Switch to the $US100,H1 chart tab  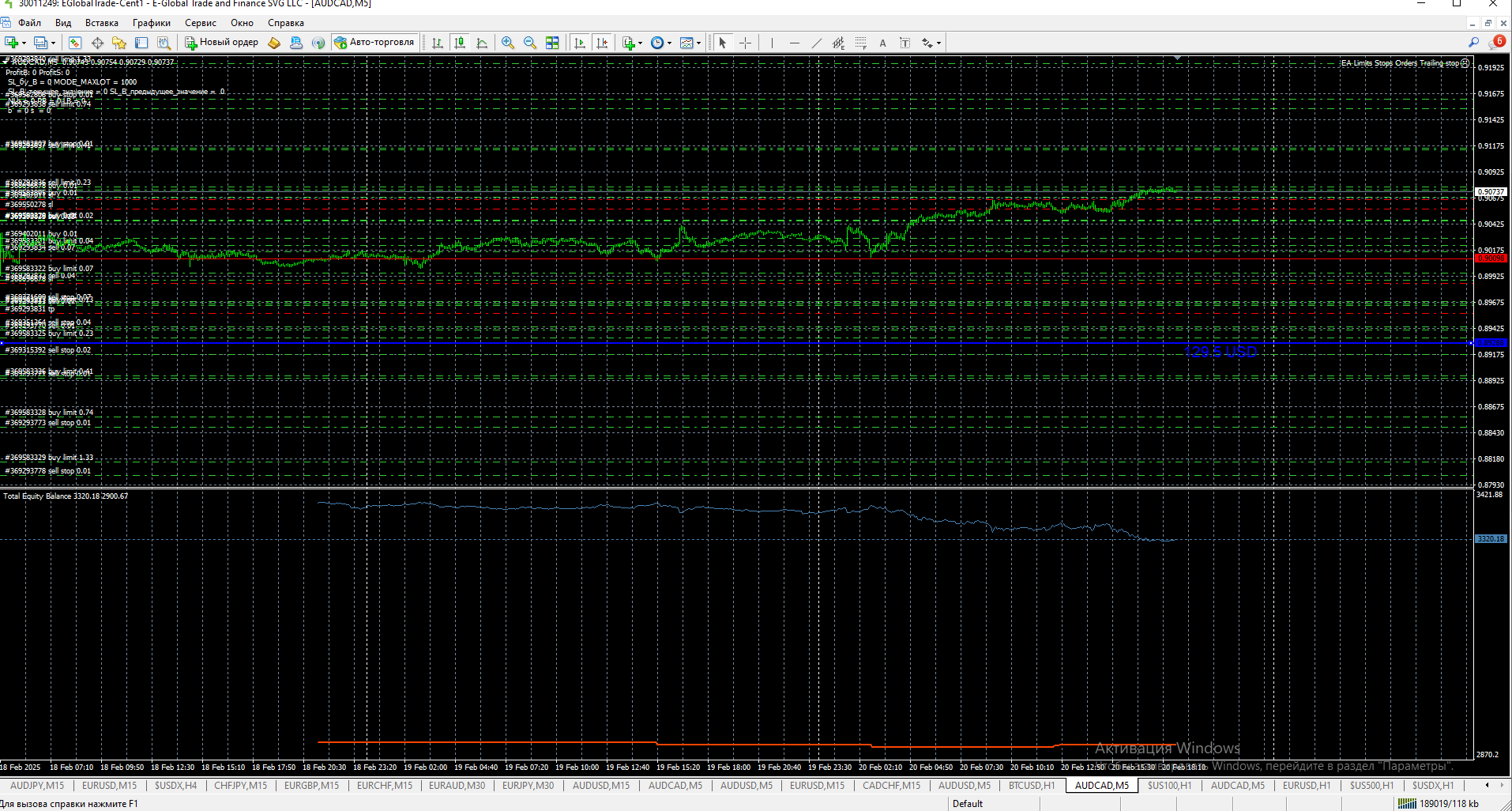(x=1170, y=786)
